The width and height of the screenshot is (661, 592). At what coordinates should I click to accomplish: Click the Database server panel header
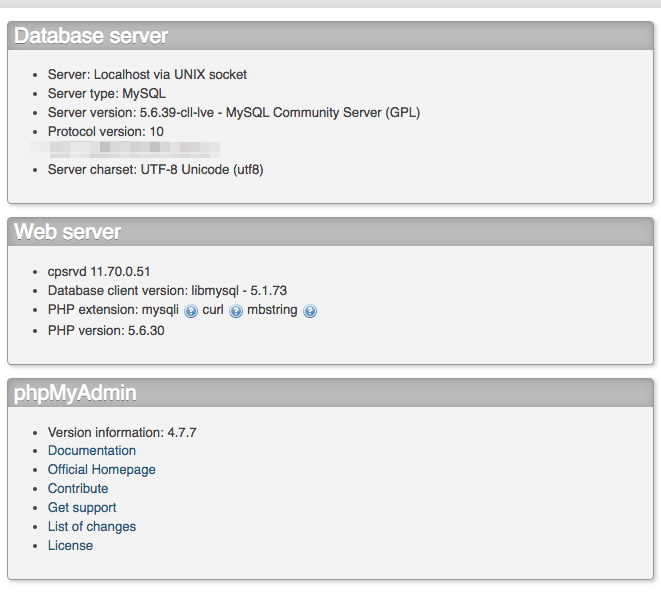coord(330,36)
